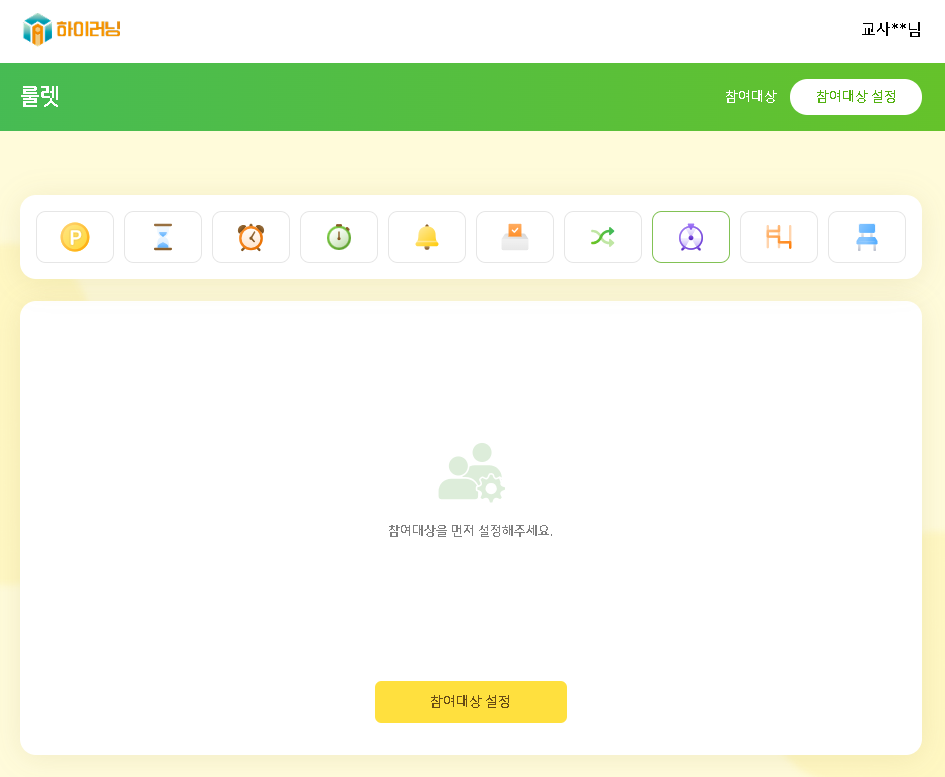Click the 하이러닝 logo text
The image size is (945, 777).
(x=88, y=30)
